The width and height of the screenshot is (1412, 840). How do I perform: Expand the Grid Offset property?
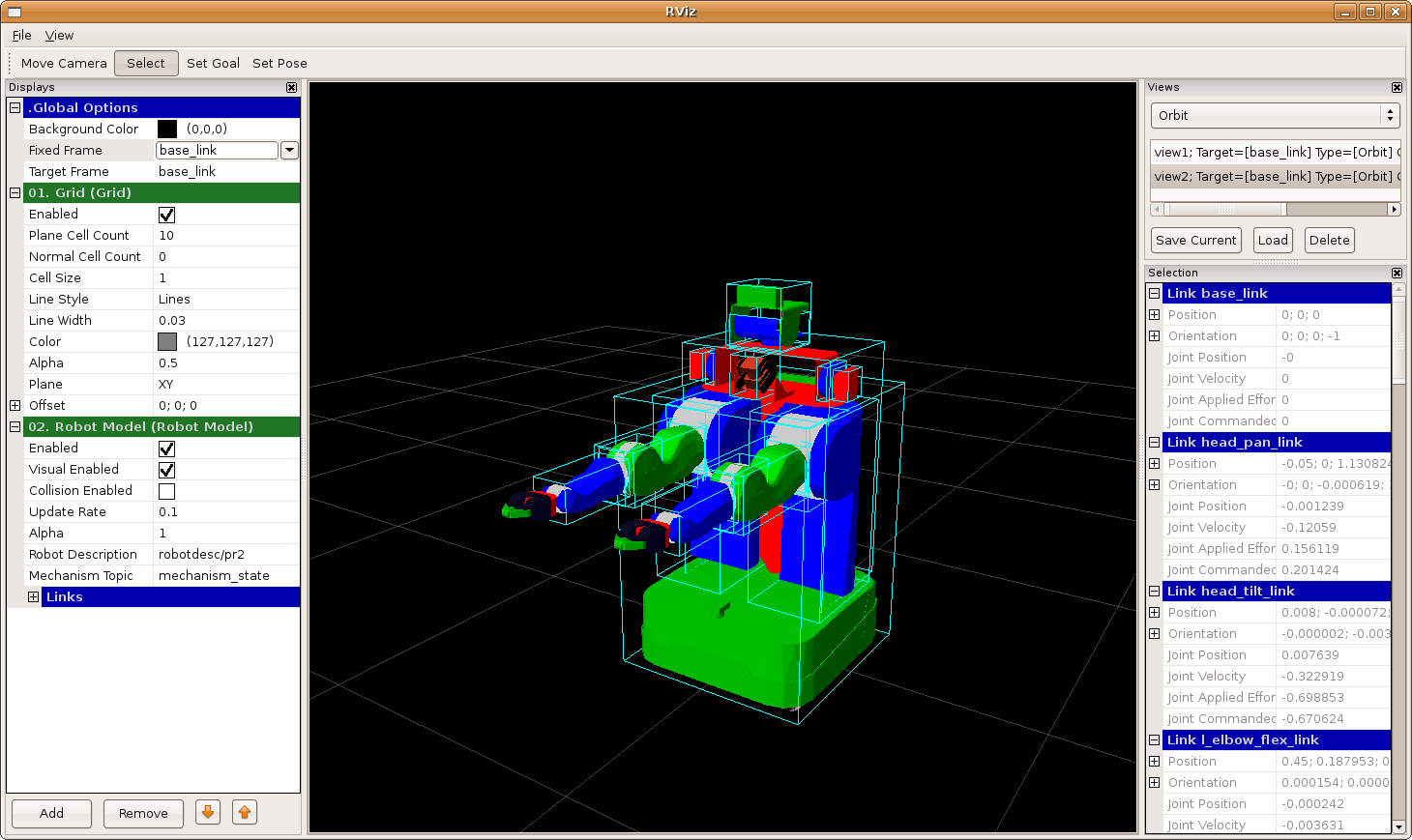click(15, 406)
